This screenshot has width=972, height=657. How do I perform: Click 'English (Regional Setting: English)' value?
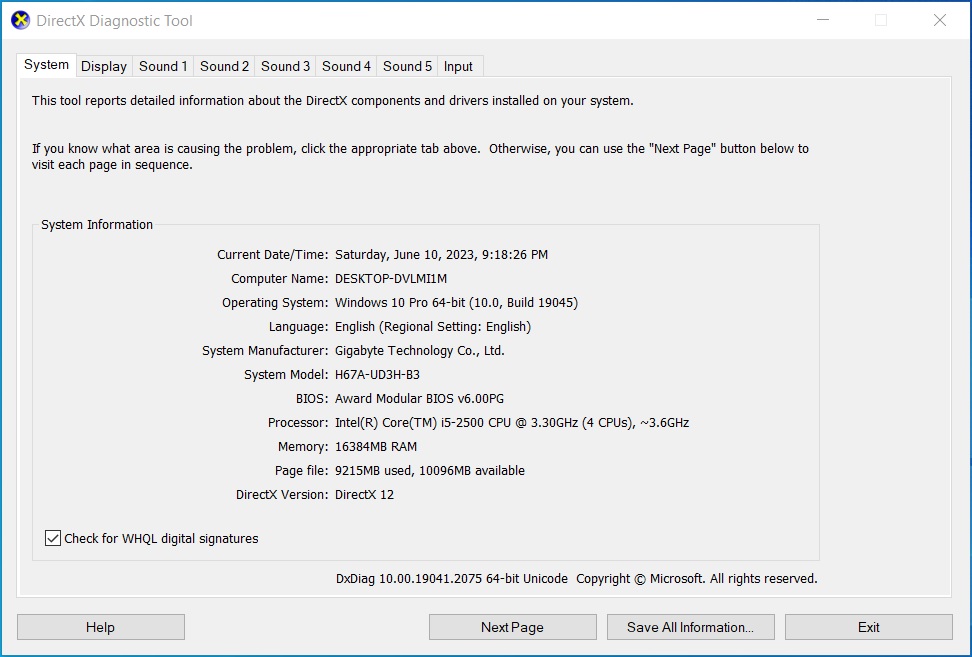coord(433,327)
